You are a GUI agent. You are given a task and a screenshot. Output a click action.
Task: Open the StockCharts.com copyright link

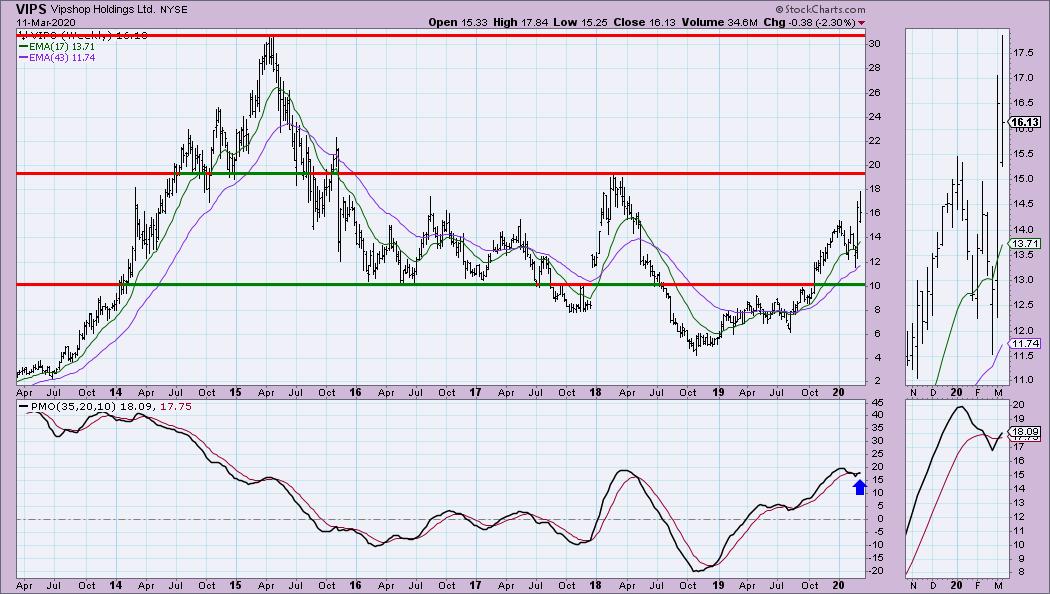820,9
